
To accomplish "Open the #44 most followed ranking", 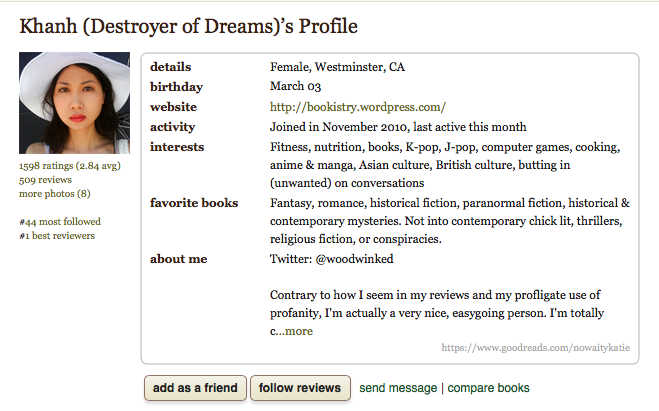I will (x=60, y=222).
